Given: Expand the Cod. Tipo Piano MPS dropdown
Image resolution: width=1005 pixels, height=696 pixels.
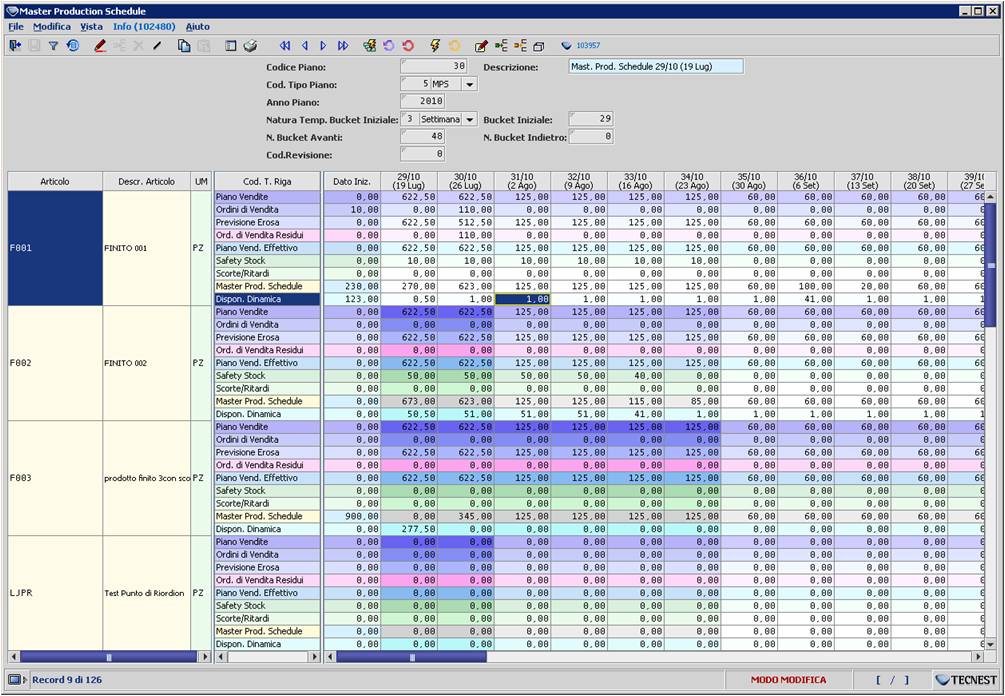Looking at the screenshot, I should (470, 84).
